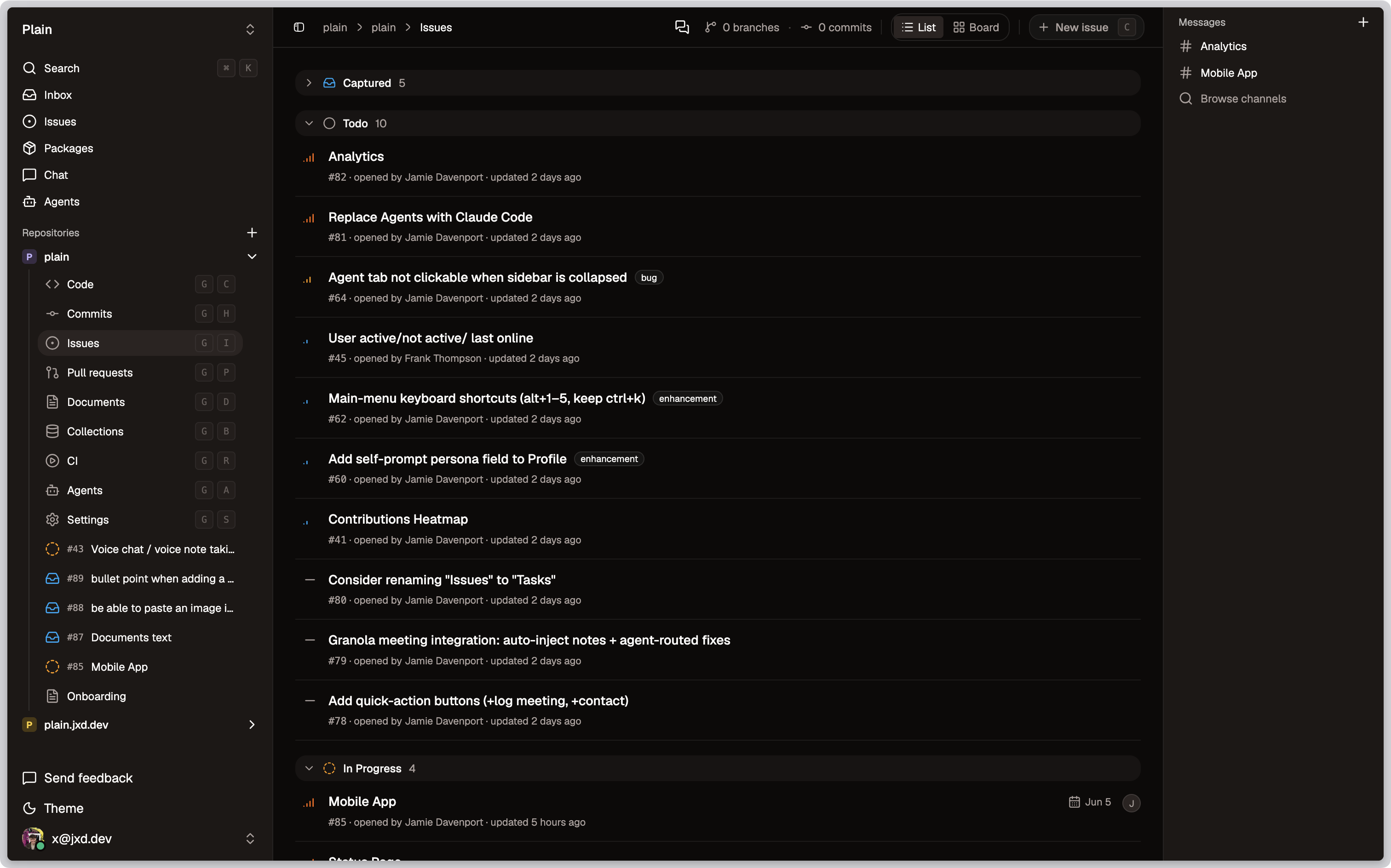The height and width of the screenshot is (868, 1391).
Task: Create a new Messages channel with plus
Action: click(1363, 23)
